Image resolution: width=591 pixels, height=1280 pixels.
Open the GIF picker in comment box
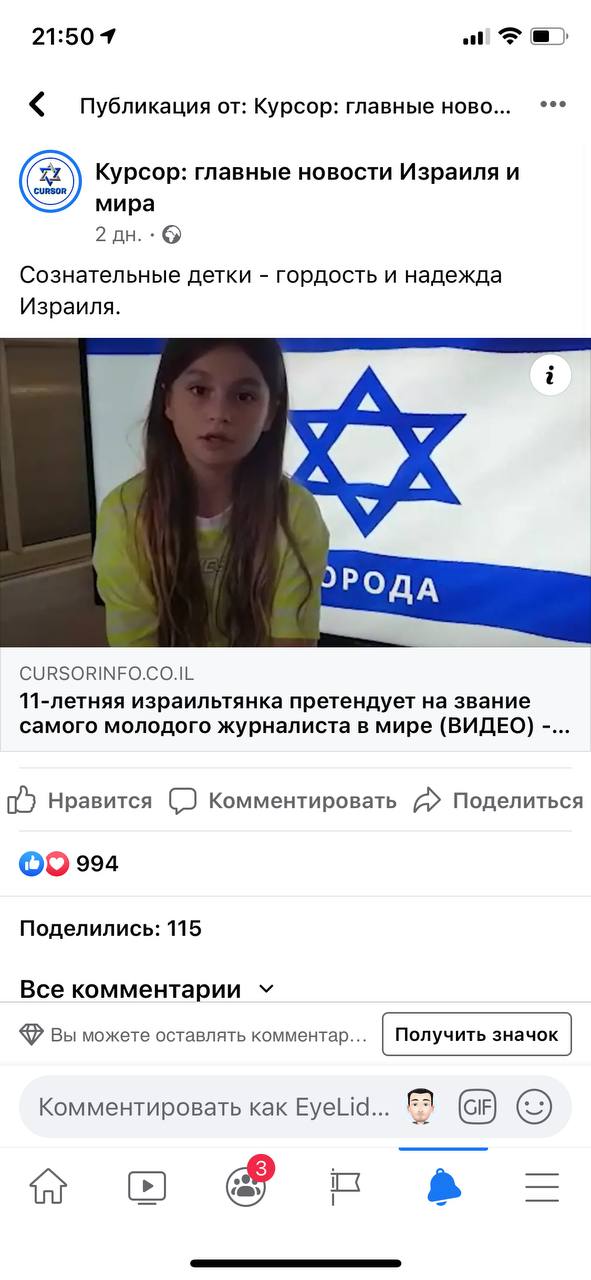477,1107
